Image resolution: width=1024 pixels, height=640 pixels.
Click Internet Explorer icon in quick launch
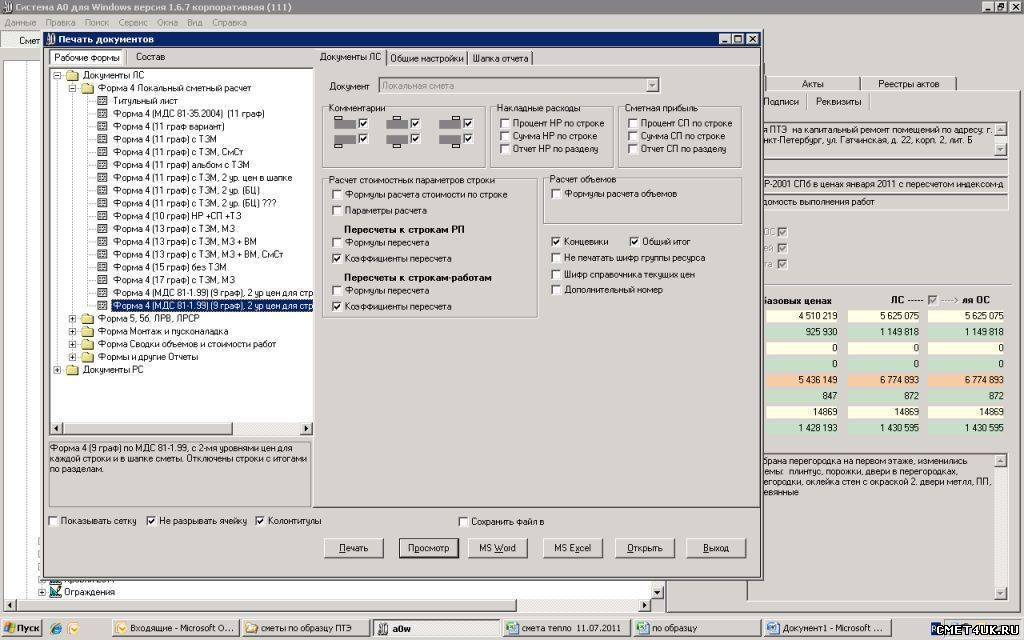(x=57, y=628)
